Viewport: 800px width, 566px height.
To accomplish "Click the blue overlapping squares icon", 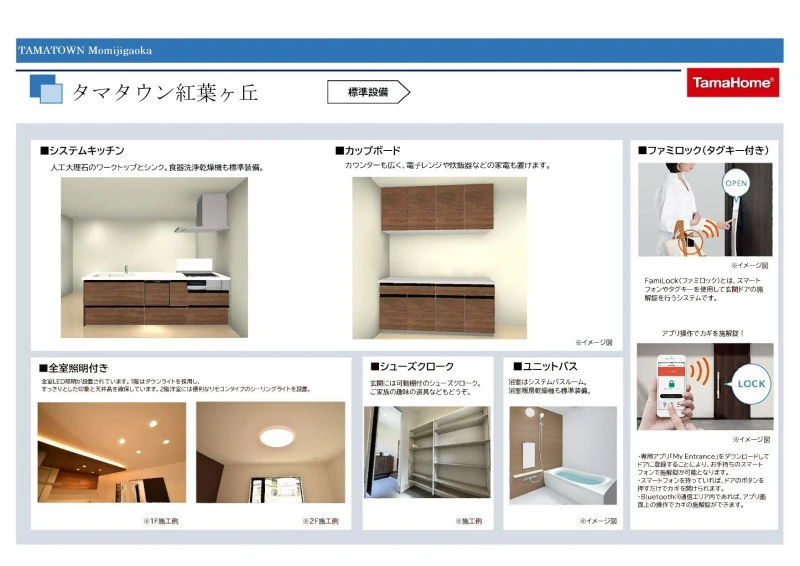I will tap(47, 89).
